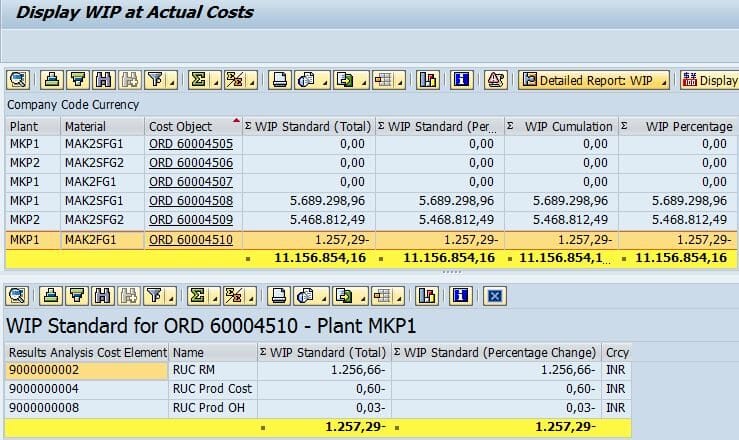Sort ascending using the upper toolbar icon
This screenshot has height=440, width=739.
(x=52, y=80)
